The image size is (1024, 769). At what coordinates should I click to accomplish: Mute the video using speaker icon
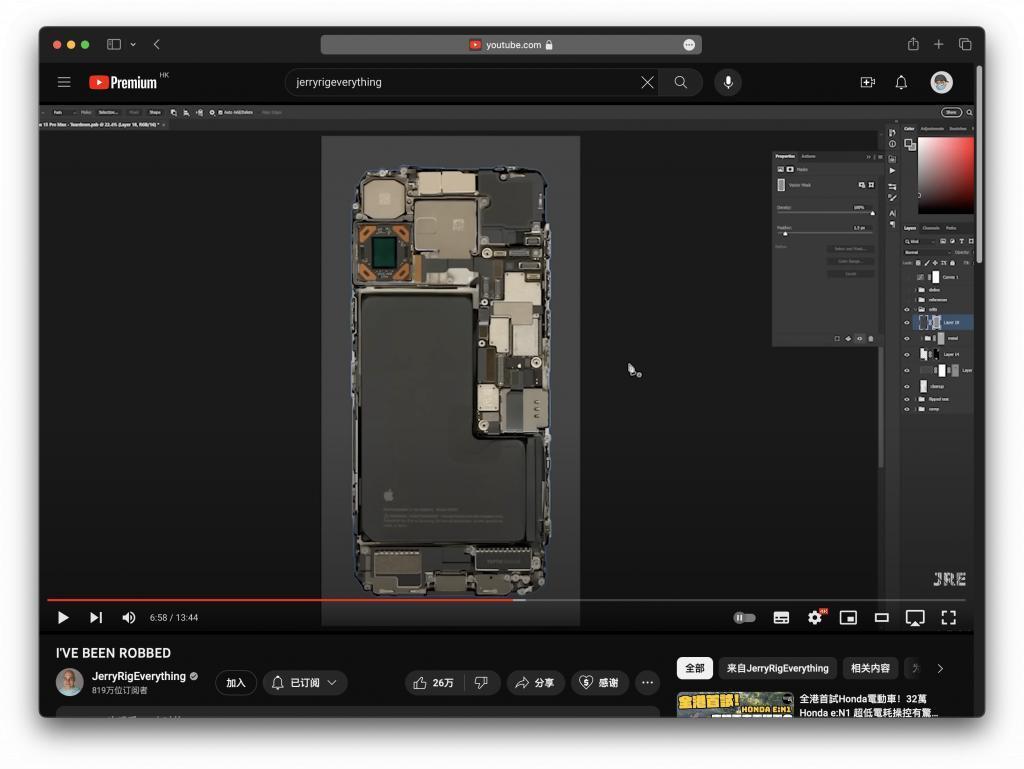pyautogui.click(x=128, y=618)
